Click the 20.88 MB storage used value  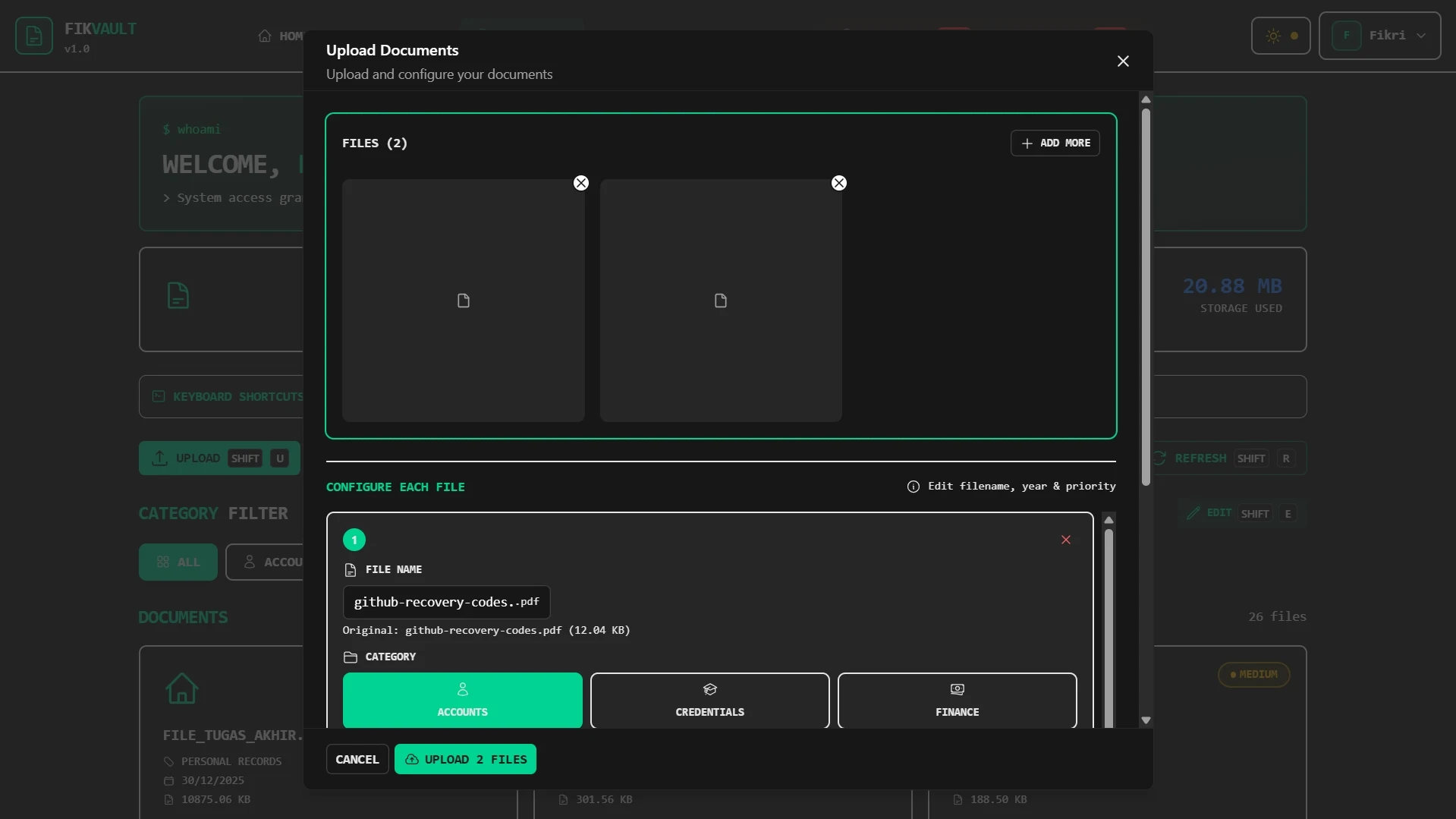[x=1232, y=286]
